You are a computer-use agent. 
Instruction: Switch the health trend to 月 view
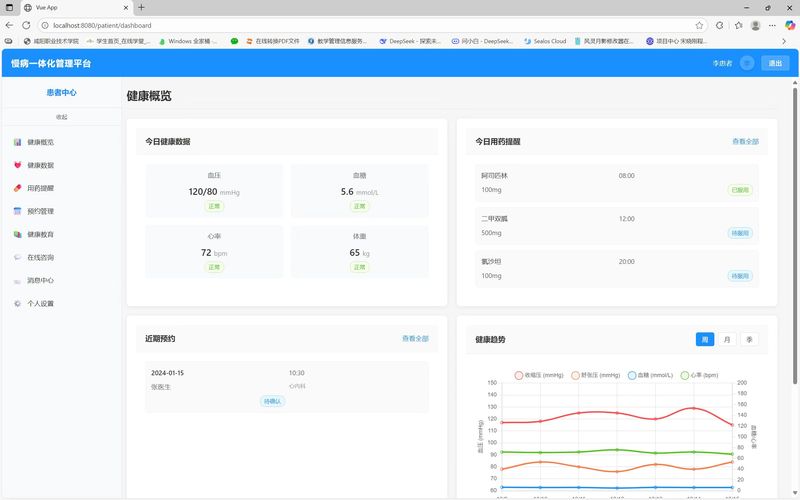point(727,340)
